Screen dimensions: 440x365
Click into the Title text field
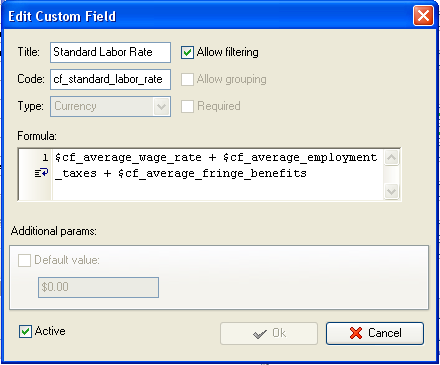(x=110, y=52)
